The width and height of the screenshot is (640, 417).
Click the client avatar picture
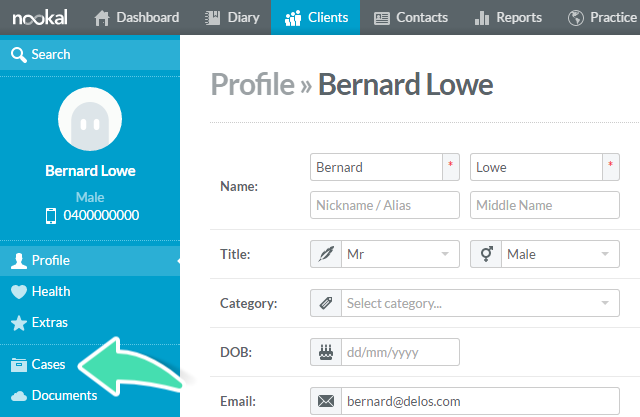pos(90,119)
